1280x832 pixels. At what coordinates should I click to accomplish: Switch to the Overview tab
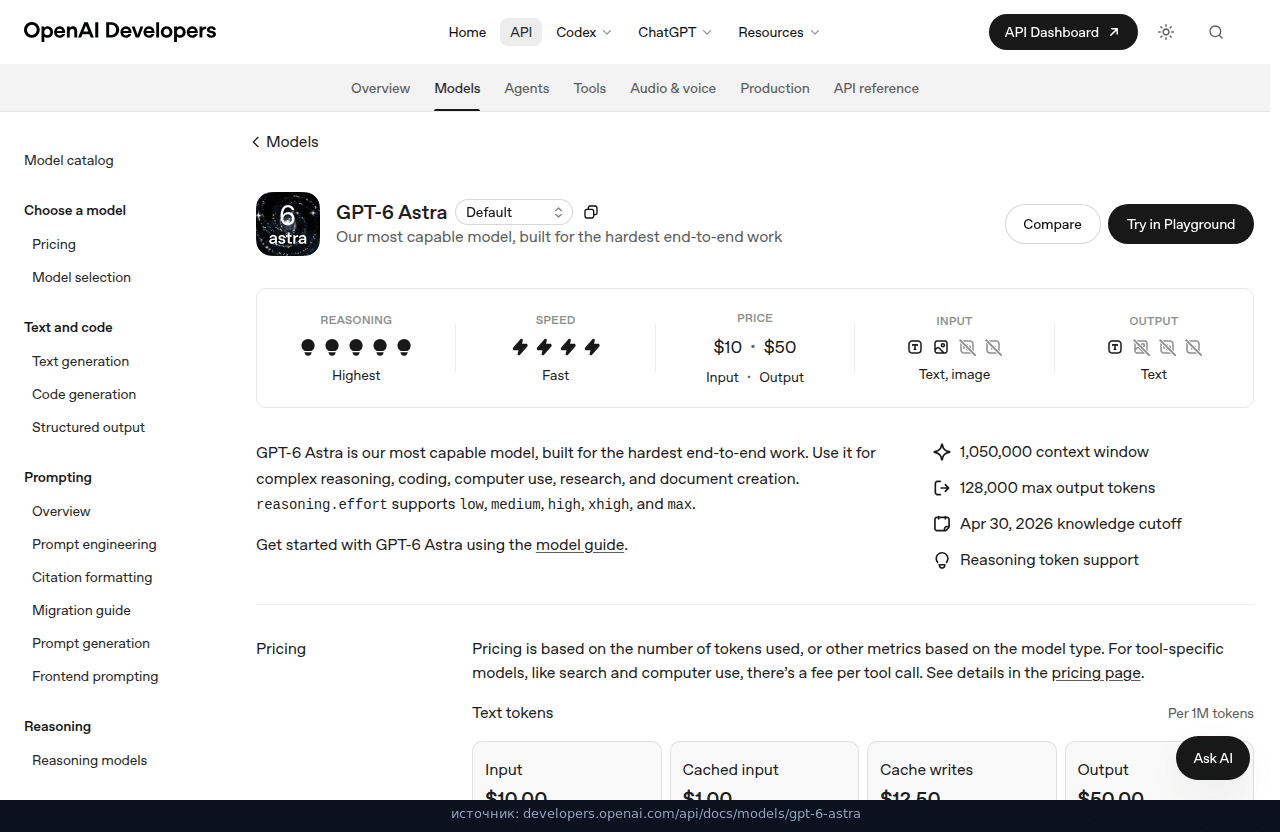pos(380,88)
